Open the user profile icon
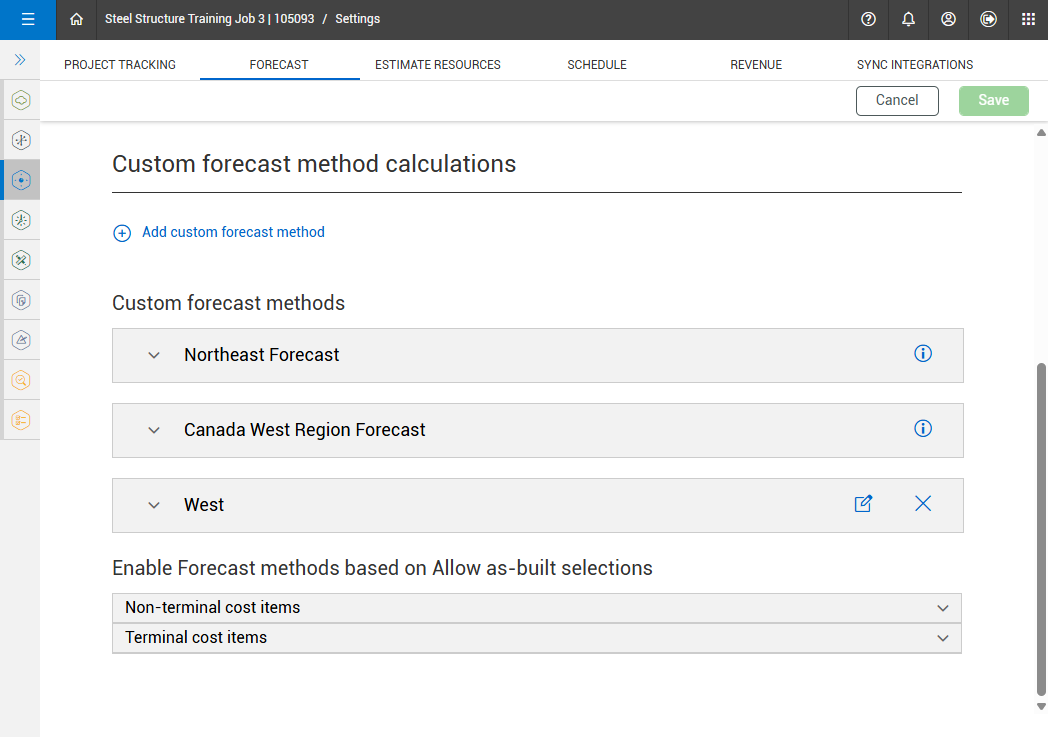The height and width of the screenshot is (737, 1048). [x=948, y=19]
